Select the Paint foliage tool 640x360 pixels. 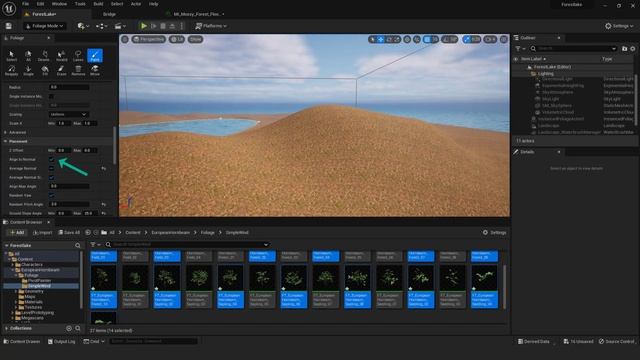tap(95, 56)
